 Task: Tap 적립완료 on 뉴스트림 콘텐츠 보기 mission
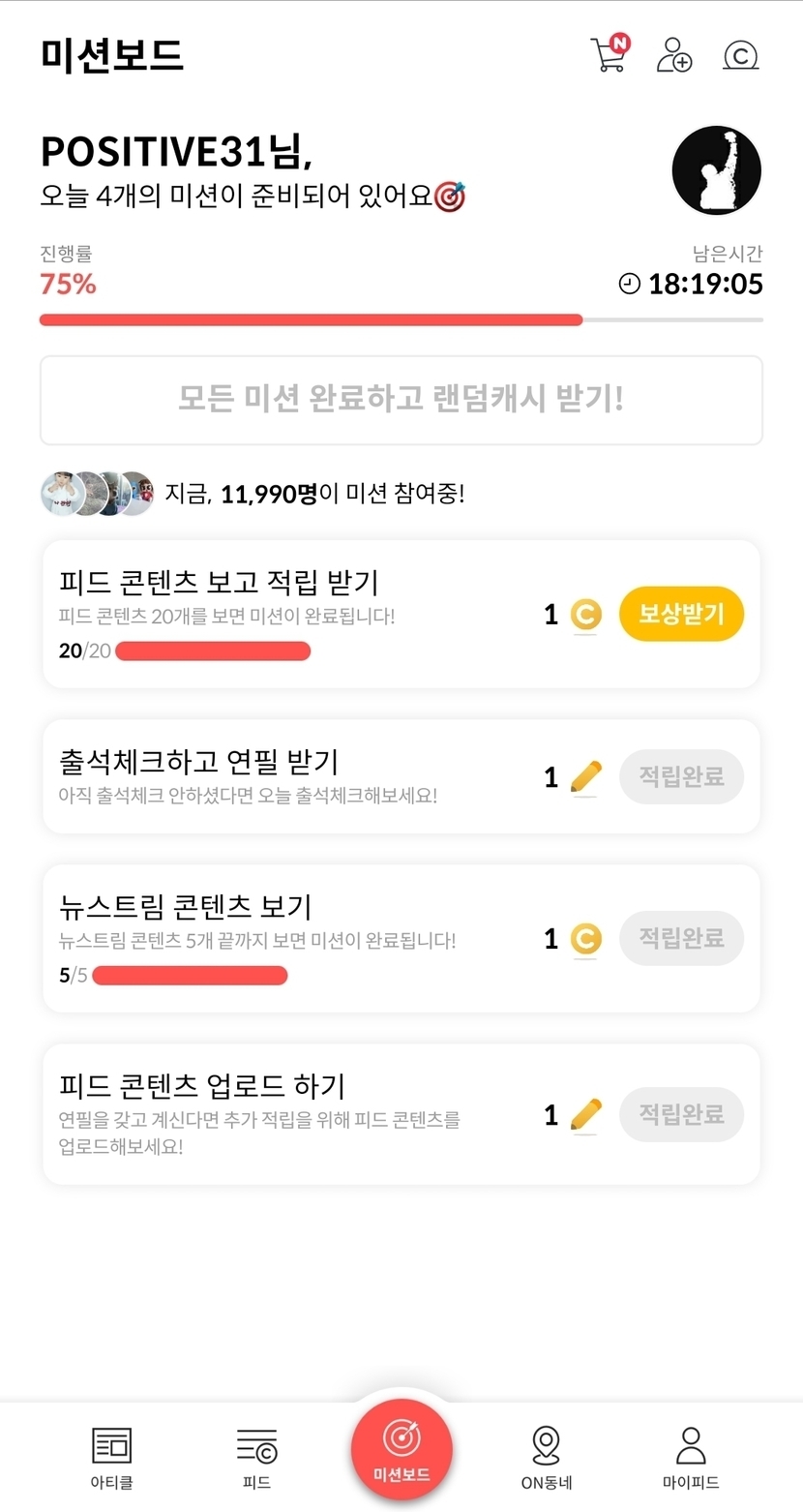pyautogui.click(x=681, y=938)
